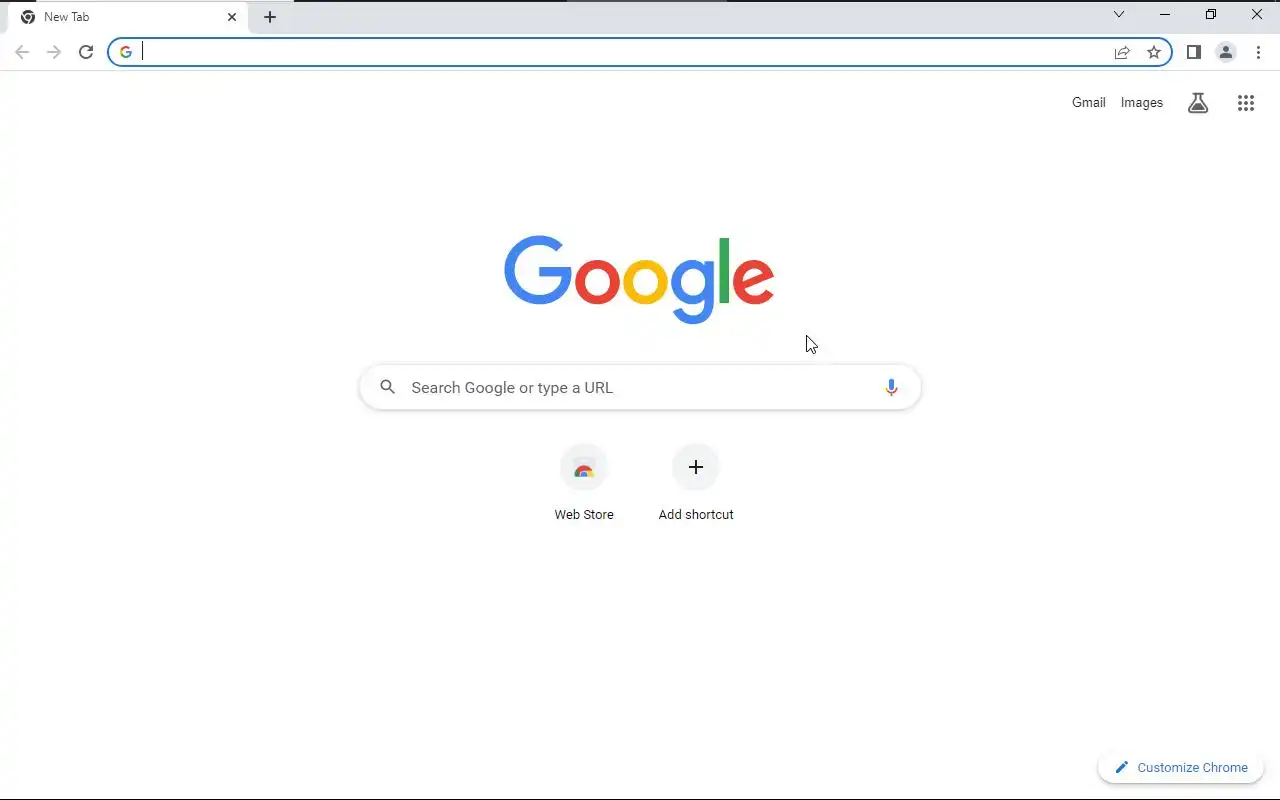Open a new tab with plus button
The height and width of the screenshot is (800, 1280).
click(270, 17)
